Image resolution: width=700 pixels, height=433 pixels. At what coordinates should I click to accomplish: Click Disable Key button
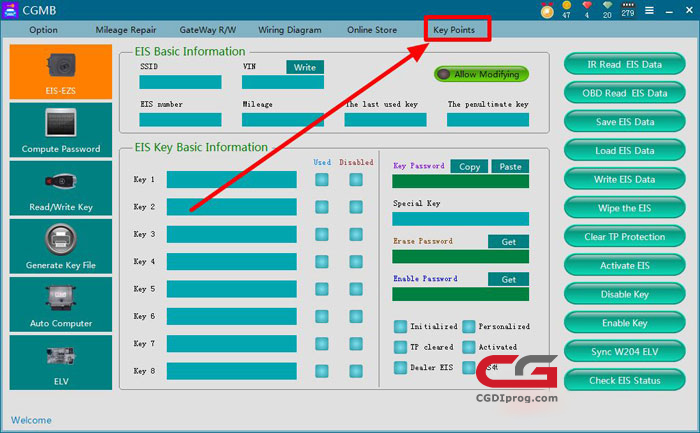pyautogui.click(x=625, y=294)
